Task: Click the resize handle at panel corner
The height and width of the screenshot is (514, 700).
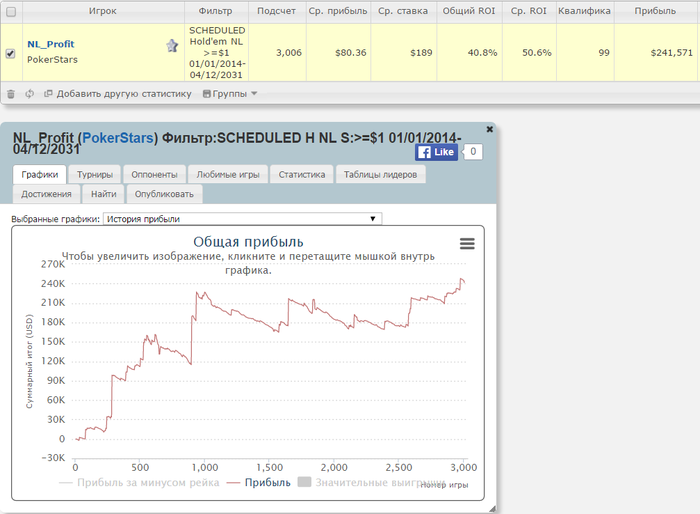Action: (492, 509)
